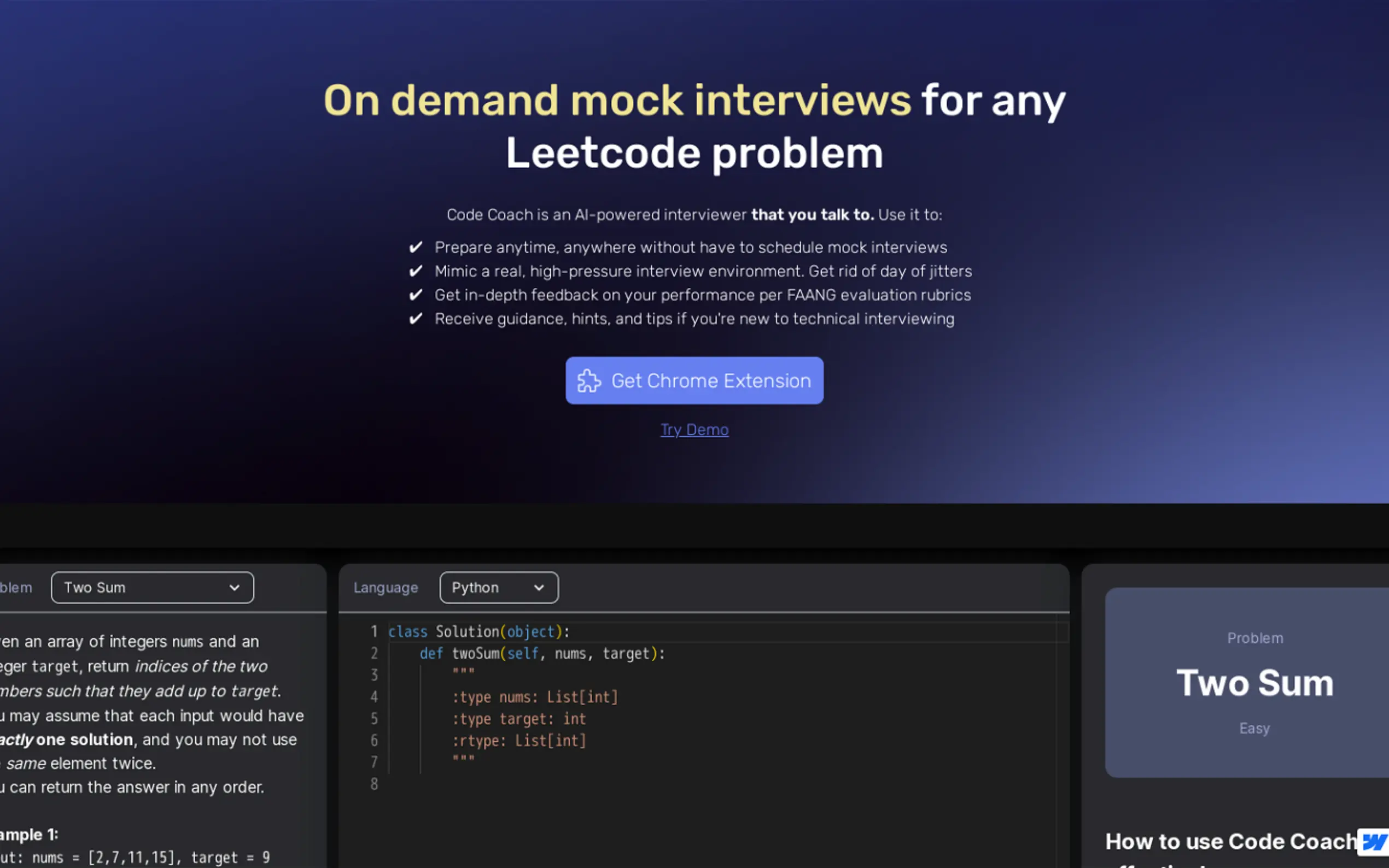Open the Two Sum problem dropdown
The width and height of the screenshot is (1389, 868).
click(x=152, y=587)
